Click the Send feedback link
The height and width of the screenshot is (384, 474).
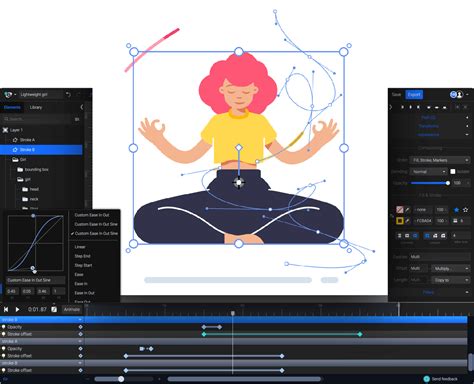pyautogui.click(x=444, y=379)
